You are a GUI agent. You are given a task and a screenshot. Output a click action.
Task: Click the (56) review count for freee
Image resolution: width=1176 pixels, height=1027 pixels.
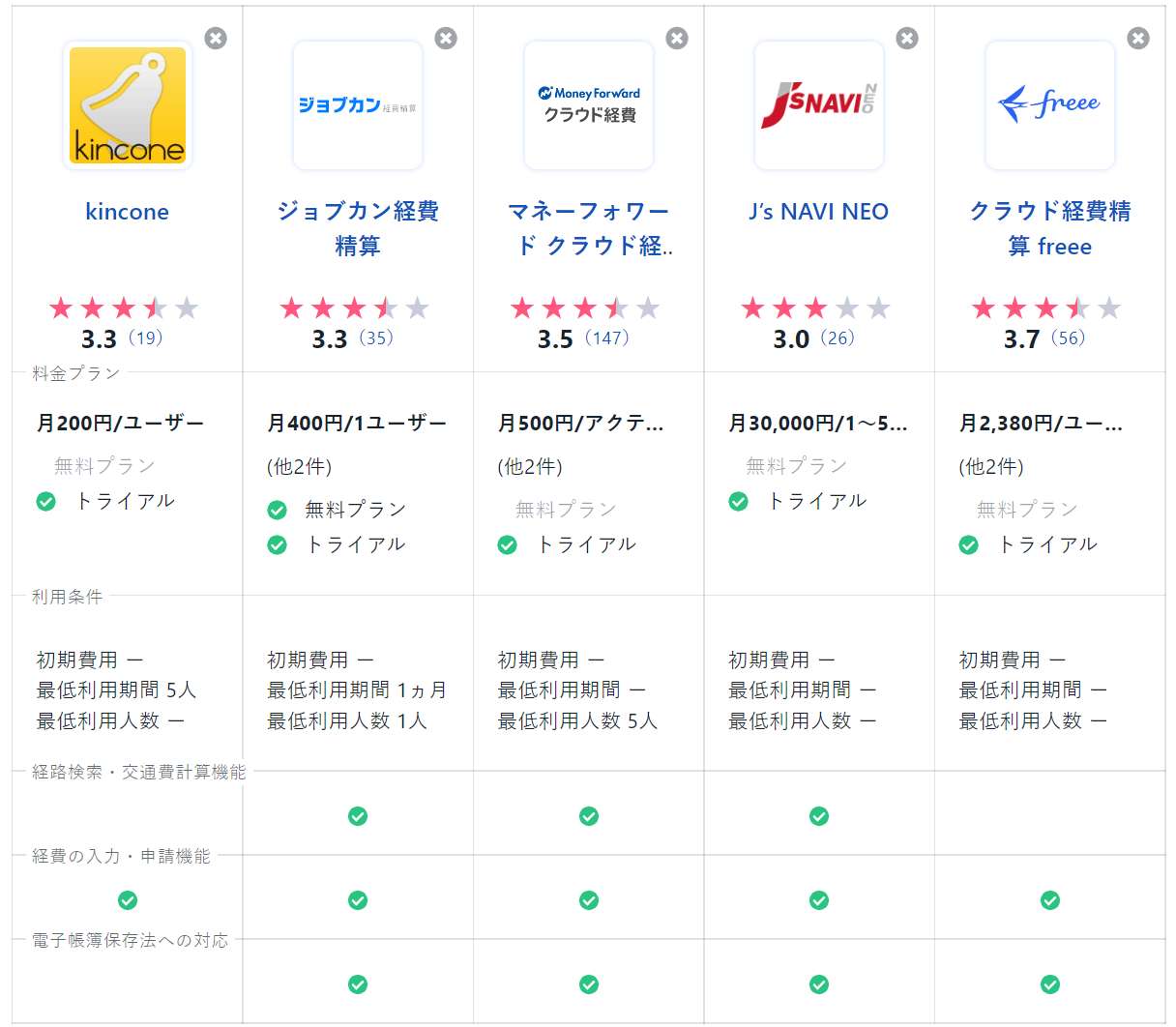click(1069, 338)
